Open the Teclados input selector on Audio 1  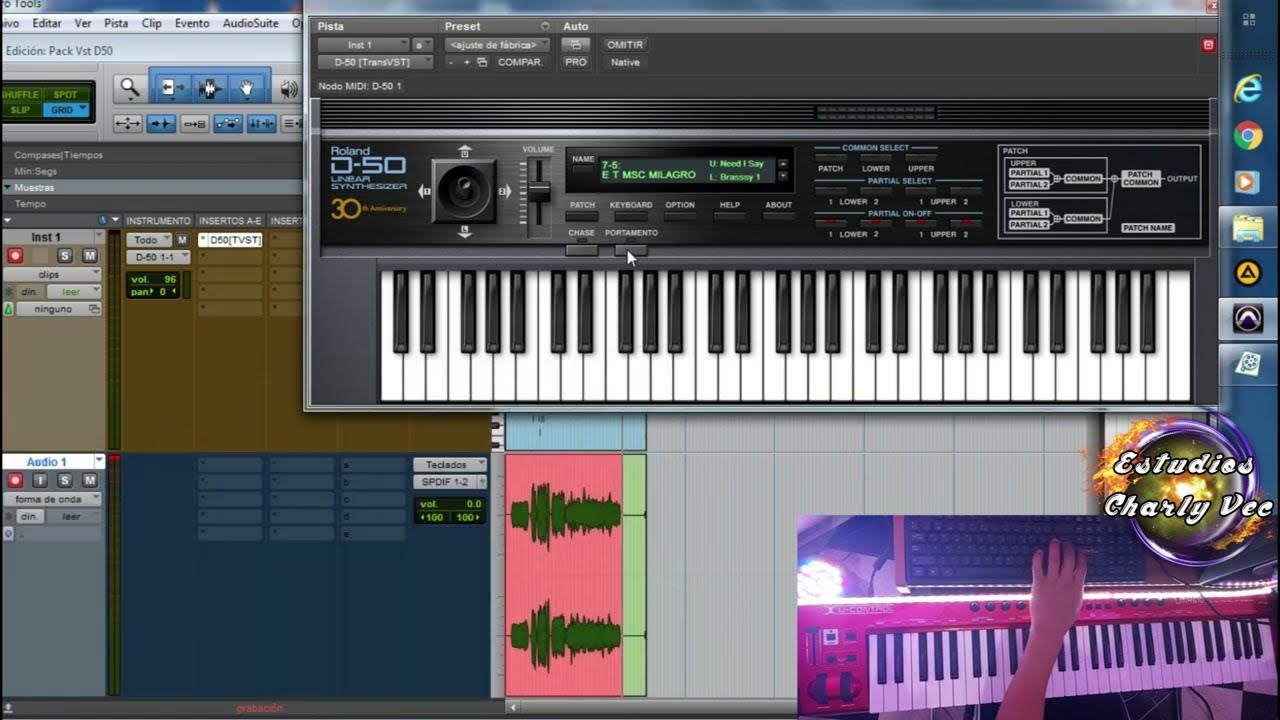[x=450, y=465]
